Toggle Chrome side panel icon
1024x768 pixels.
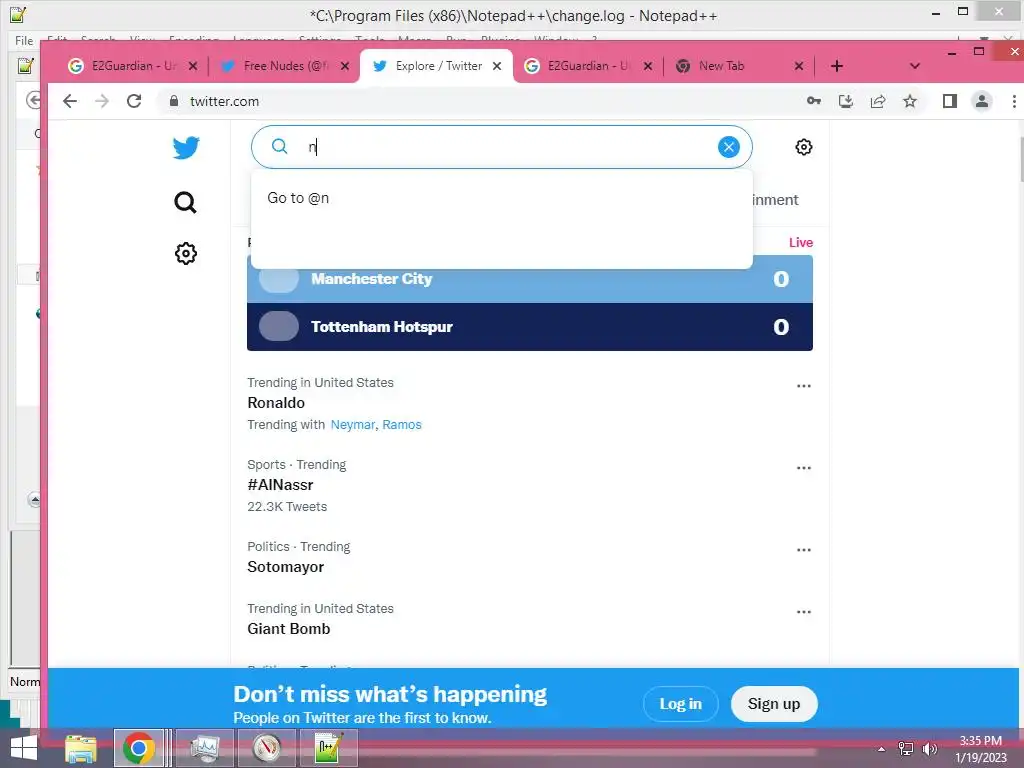click(x=950, y=101)
